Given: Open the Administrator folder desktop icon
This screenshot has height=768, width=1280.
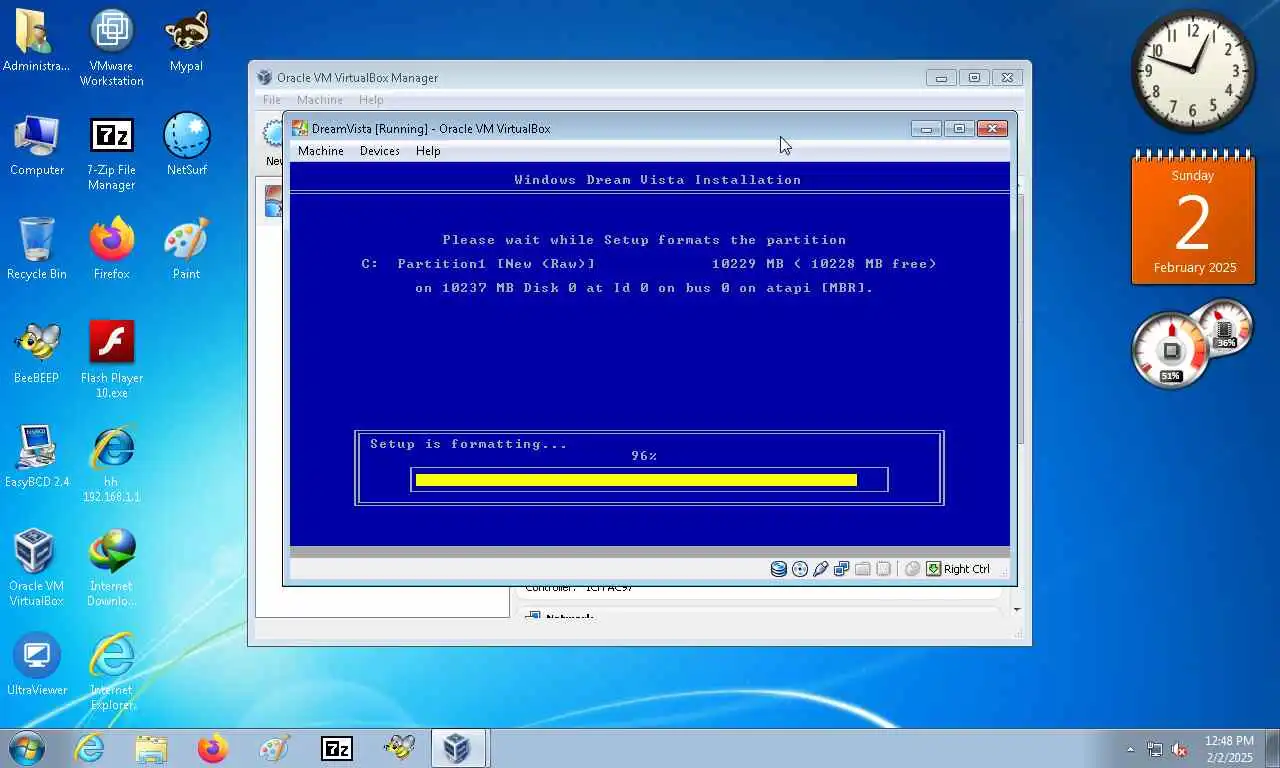Looking at the screenshot, I should [37, 41].
